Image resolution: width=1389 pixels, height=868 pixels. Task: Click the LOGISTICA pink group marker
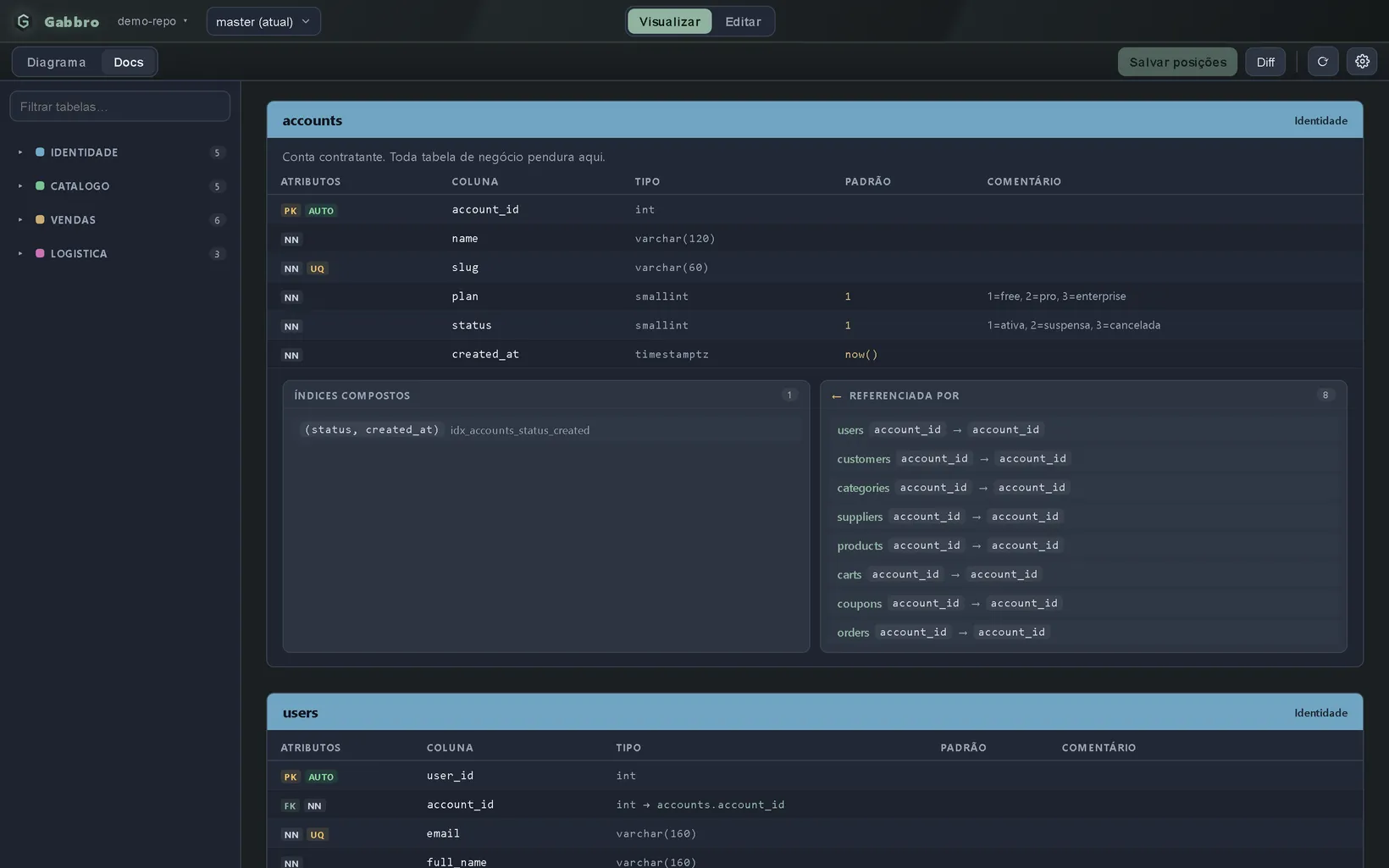pyautogui.click(x=40, y=253)
